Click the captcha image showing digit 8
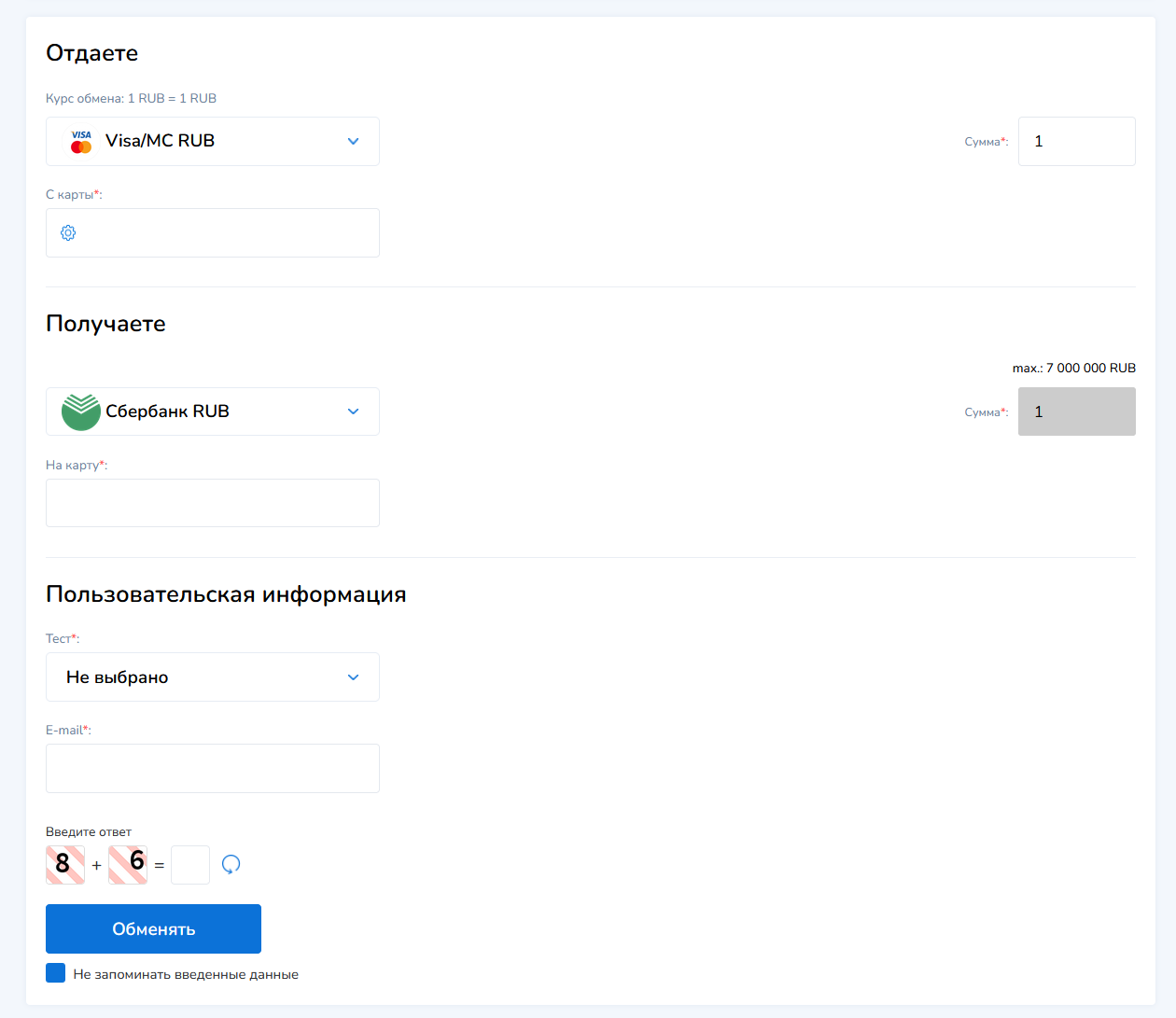Image resolution: width=1176 pixels, height=1018 pixels. click(x=65, y=865)
